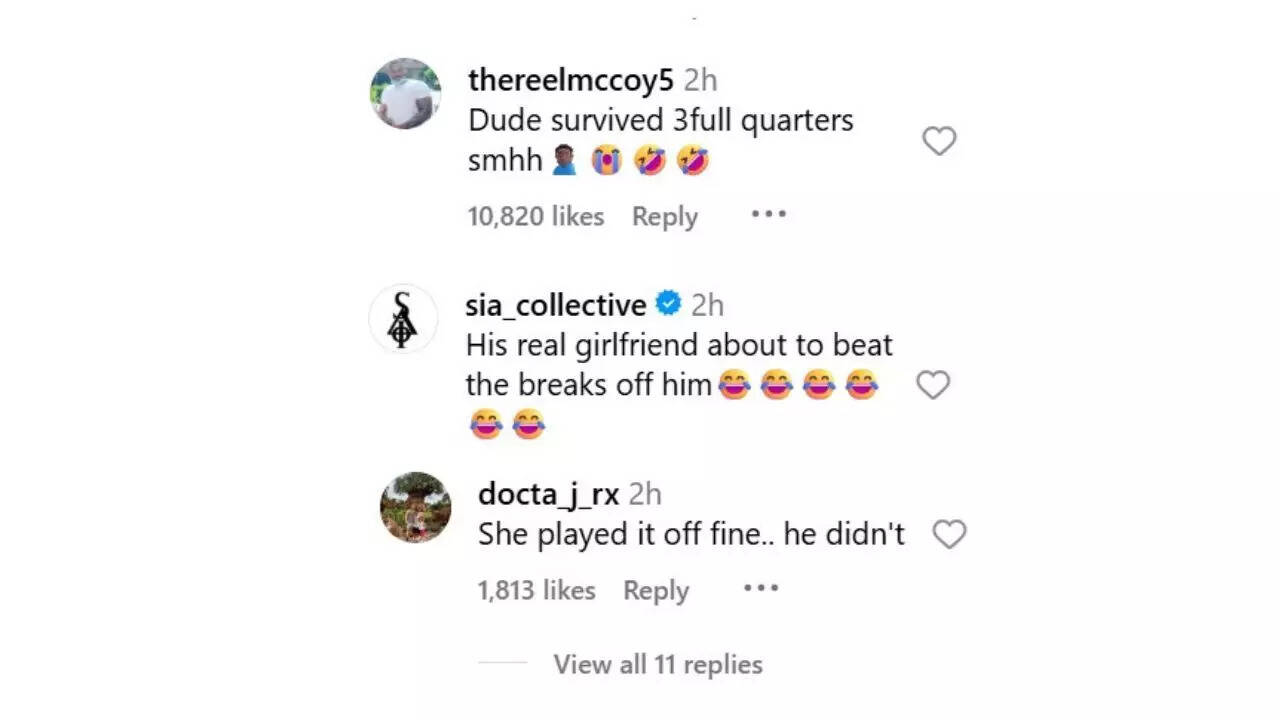This screenshot has height=720, width=1280.
Task: Reply to thereelmccoy5's comment
Action: pos(664,216)
